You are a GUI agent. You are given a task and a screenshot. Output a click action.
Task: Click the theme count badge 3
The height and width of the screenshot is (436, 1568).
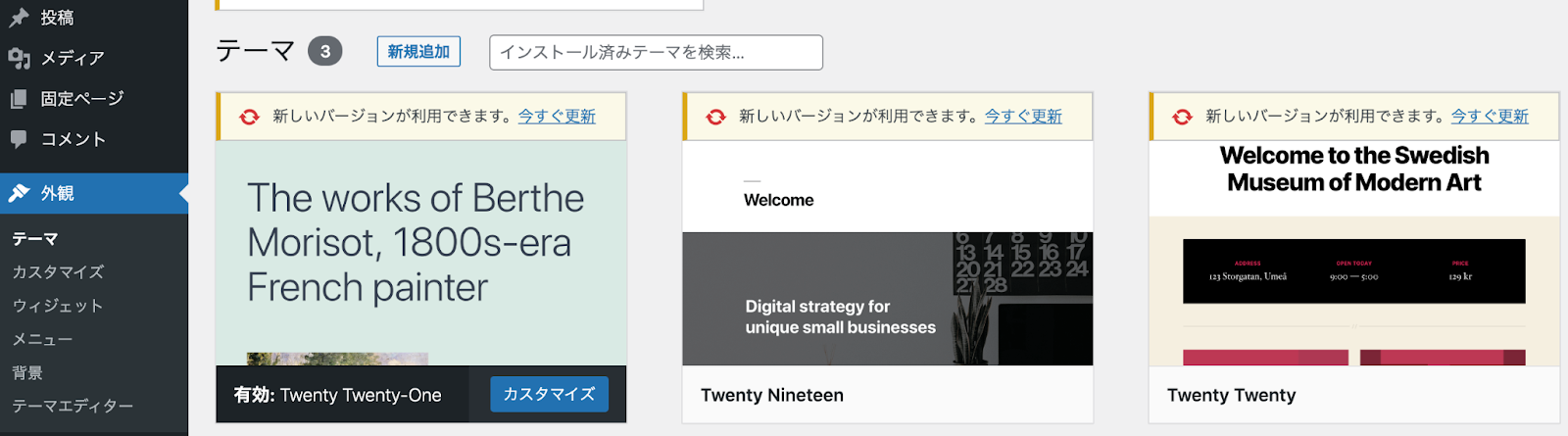tap(325, 51)
